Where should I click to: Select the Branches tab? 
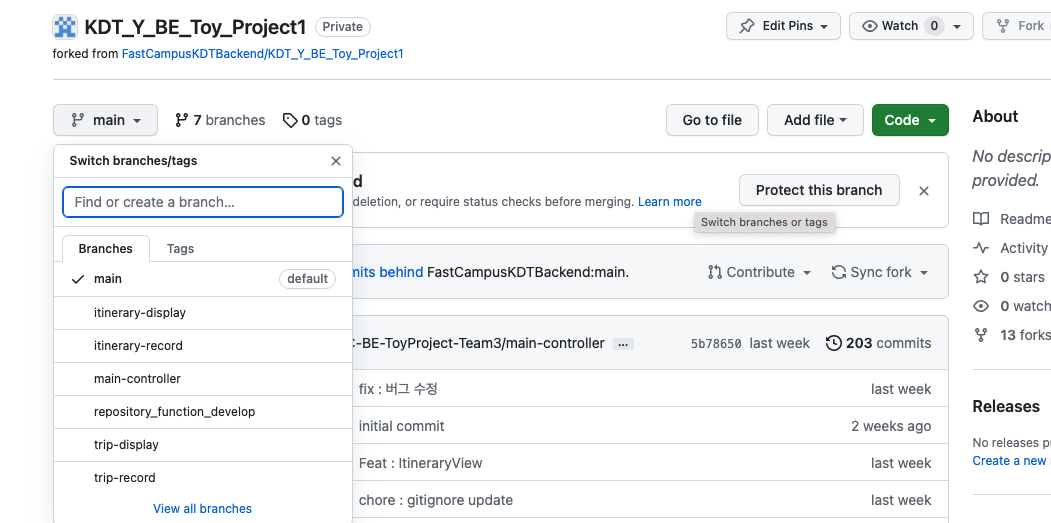pyautogui.click(x=105, y=248)
